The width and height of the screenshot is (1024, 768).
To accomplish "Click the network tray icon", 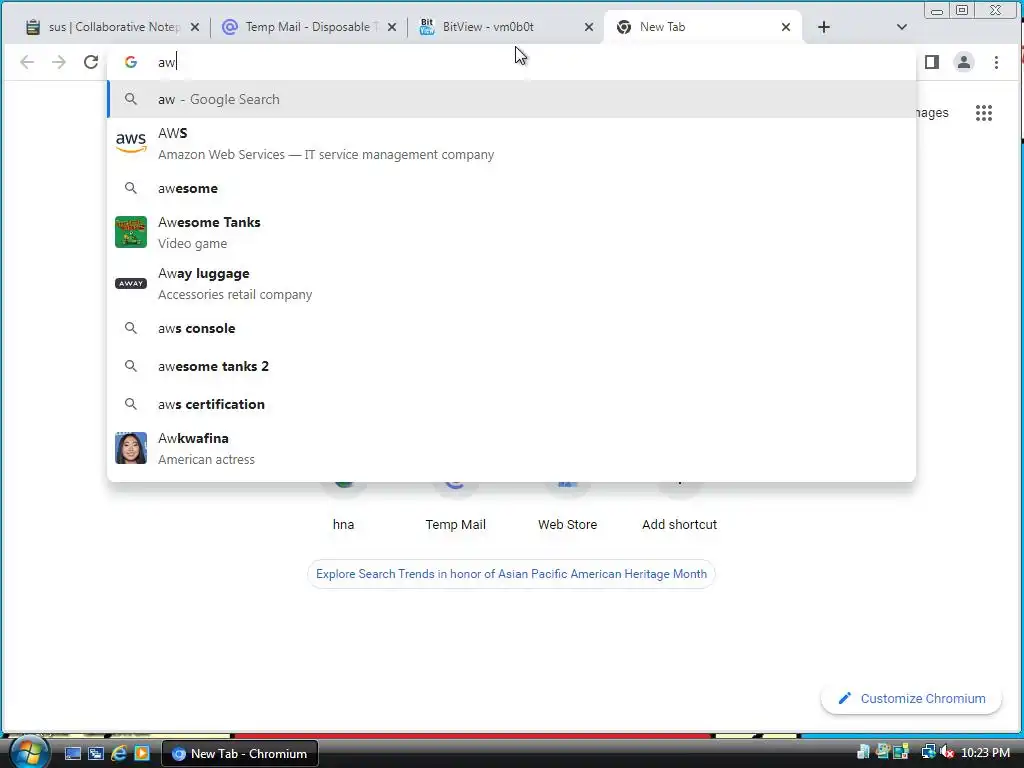I will (928, 752).
